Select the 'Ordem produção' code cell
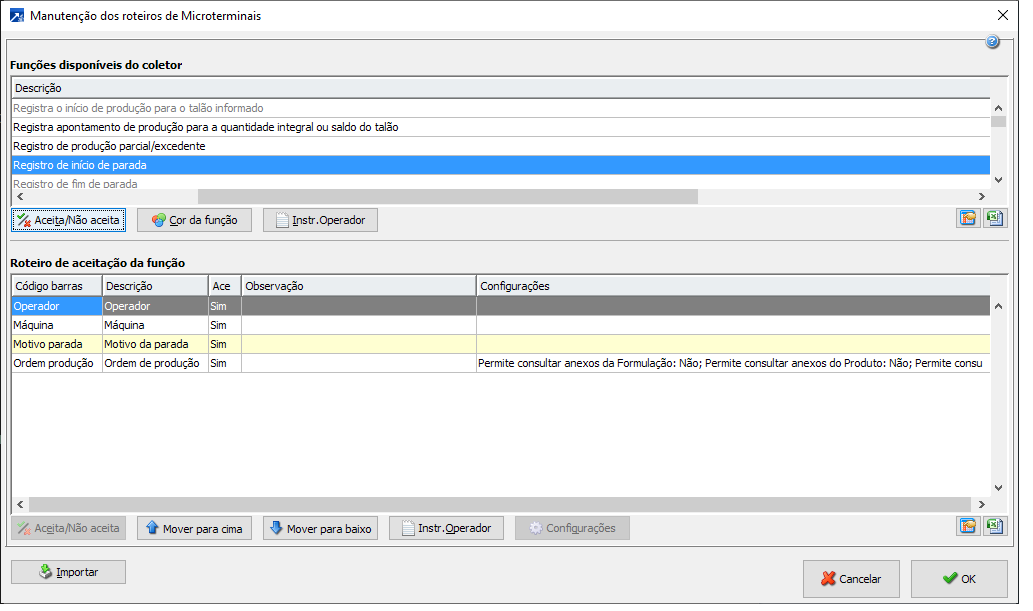The width and height of the screenshot is (1033, 611). [57, 363]
